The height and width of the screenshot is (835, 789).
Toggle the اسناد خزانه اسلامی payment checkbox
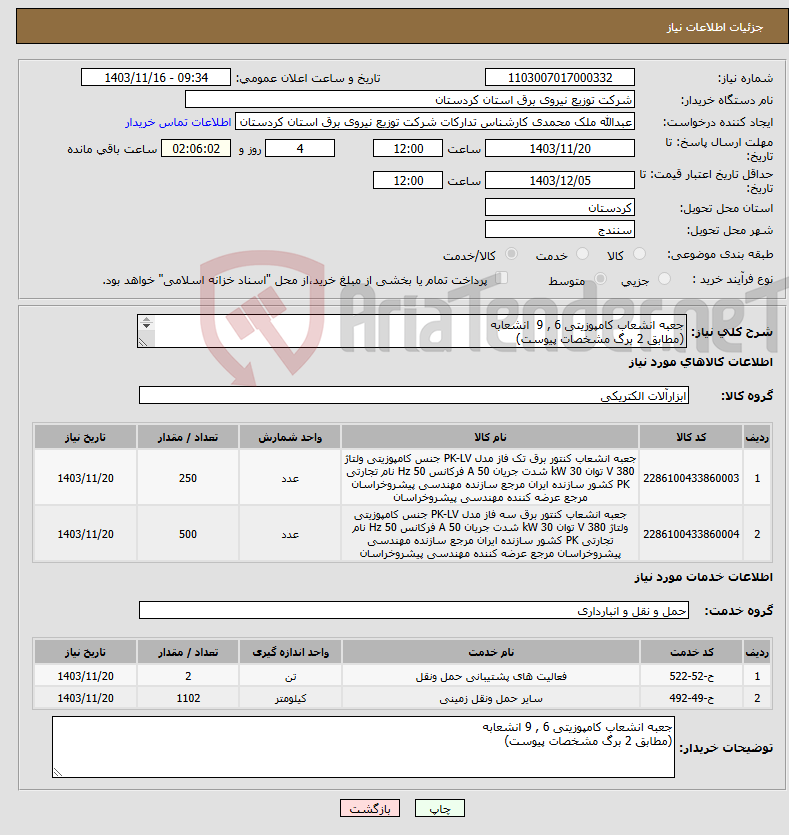coord(501,277)
